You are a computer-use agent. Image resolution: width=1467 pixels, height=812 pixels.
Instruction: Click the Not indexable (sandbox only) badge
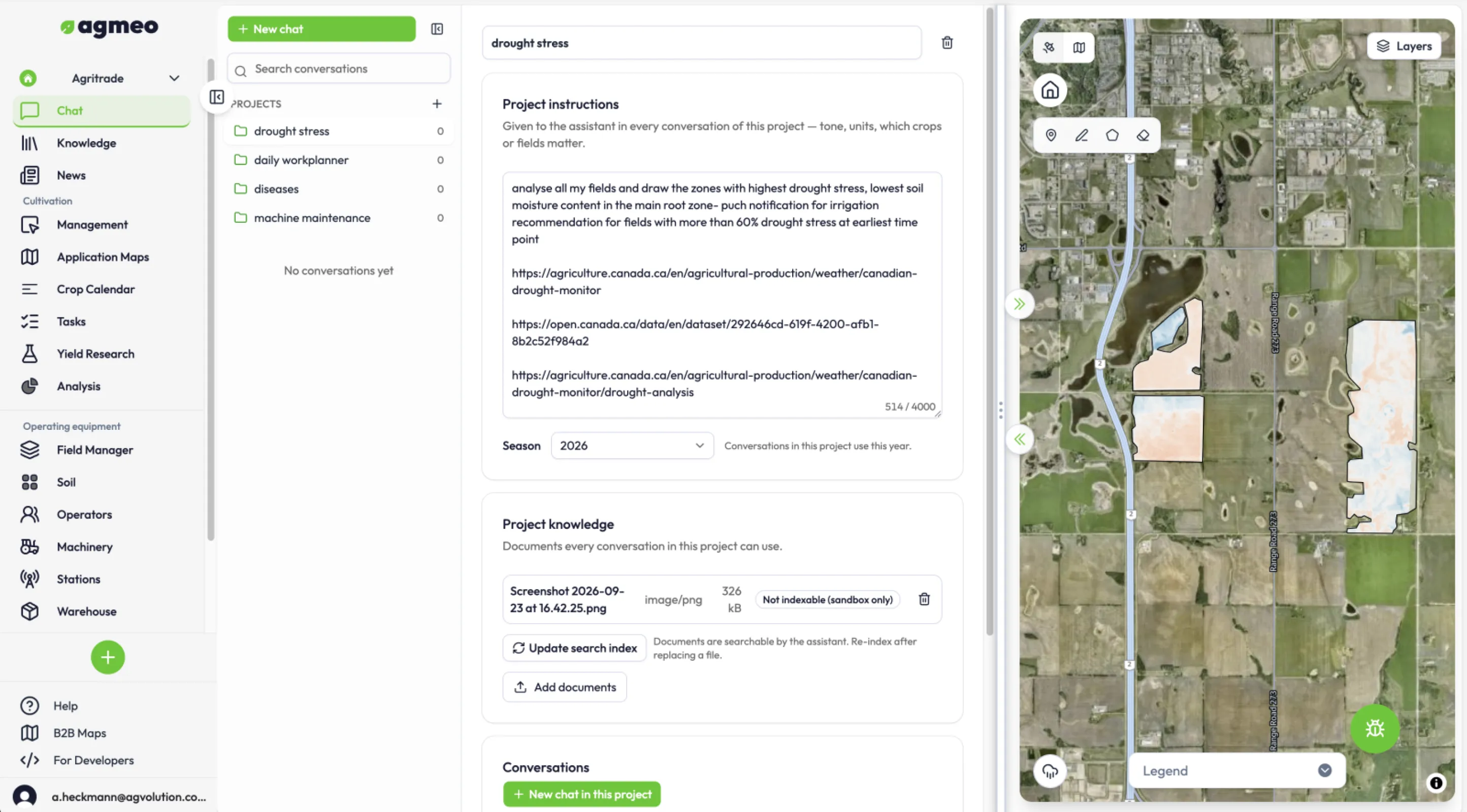[828, 600]
